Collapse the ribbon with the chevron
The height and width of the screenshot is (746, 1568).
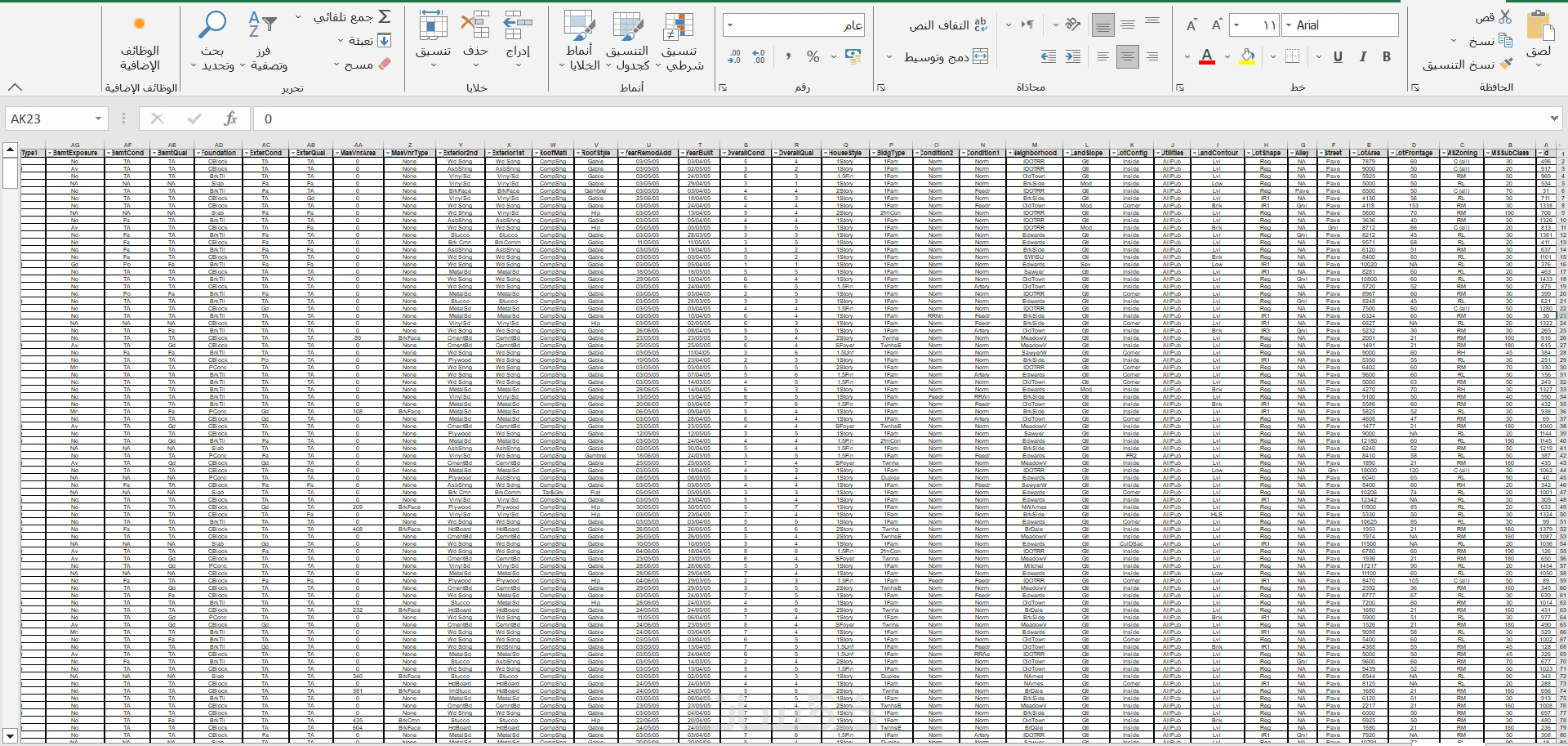15,87
